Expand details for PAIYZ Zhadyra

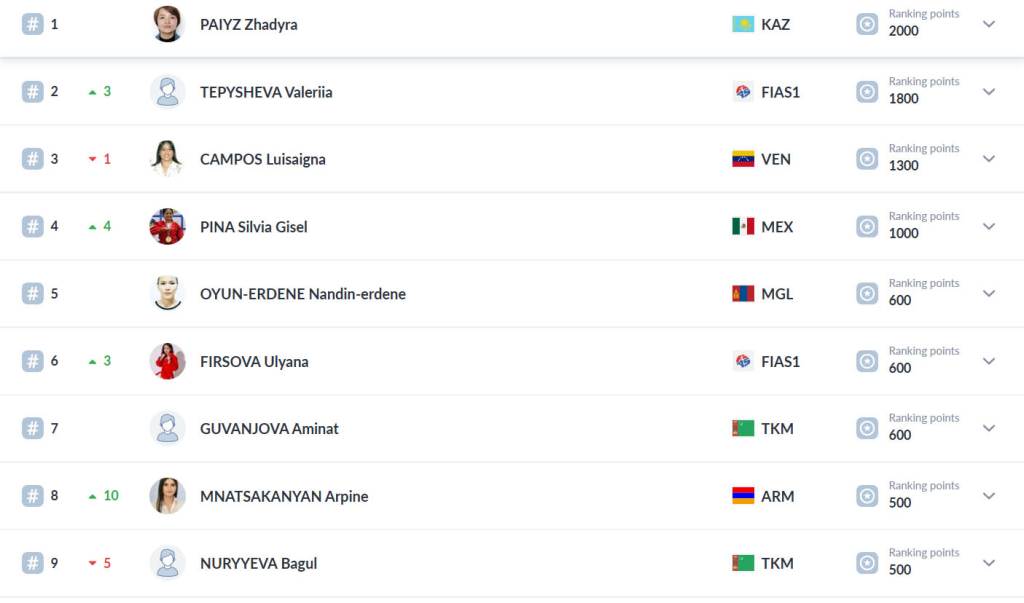click(x=989, y=24)
